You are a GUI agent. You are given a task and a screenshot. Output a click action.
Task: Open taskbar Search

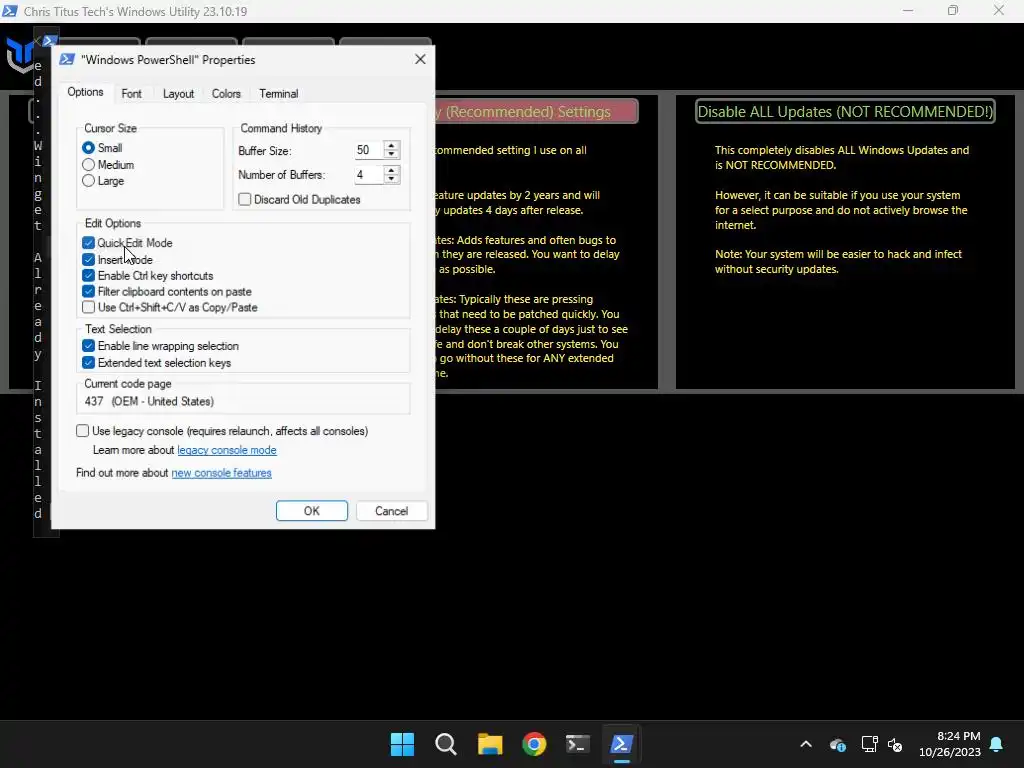[446, 744]
